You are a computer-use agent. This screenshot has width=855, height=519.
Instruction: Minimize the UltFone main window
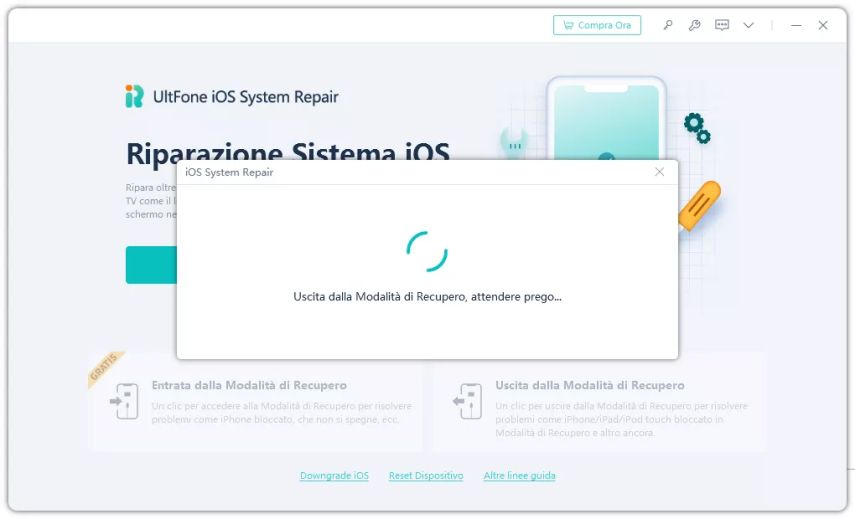pyautogui.click(x=796, y=25)
